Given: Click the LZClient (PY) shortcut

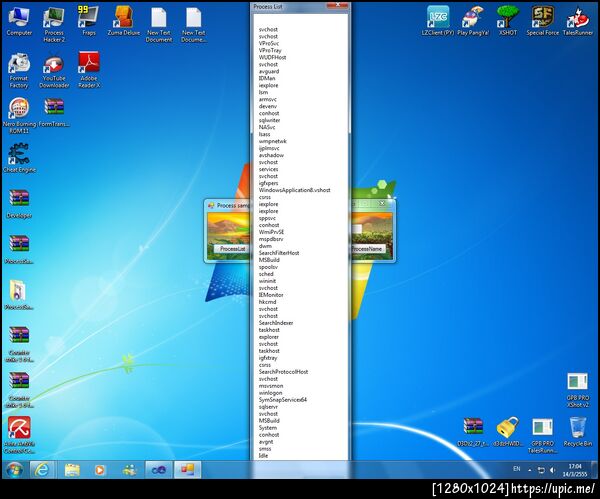Looking at the screenshot, I should click(x=438, y=21).
